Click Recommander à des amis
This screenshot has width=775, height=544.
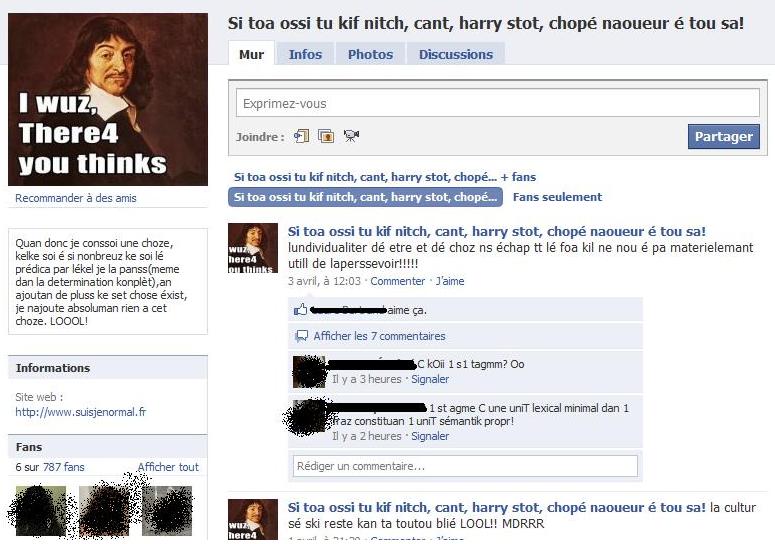(76, 198)
